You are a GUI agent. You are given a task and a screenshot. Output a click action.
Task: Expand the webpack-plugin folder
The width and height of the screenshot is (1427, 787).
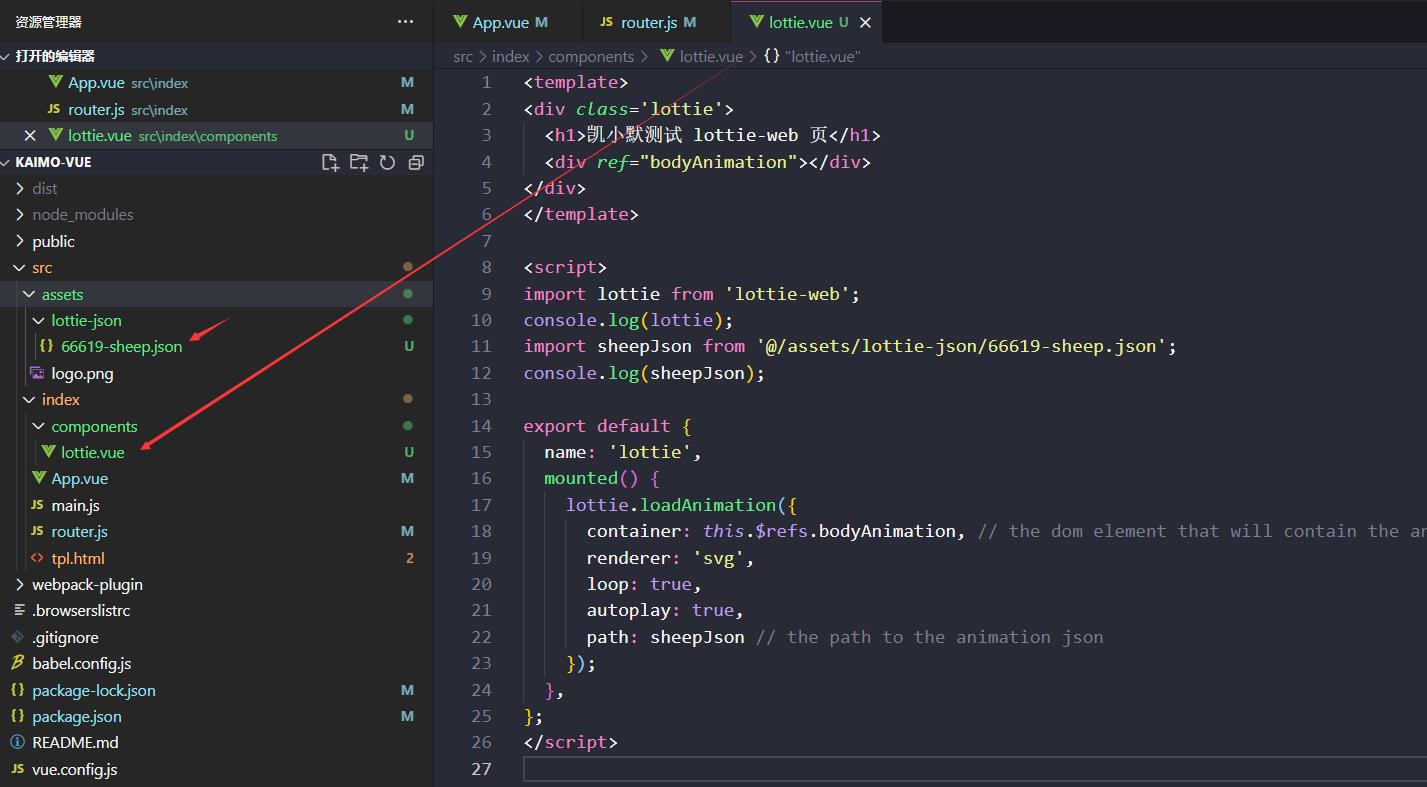pos(216,584)
